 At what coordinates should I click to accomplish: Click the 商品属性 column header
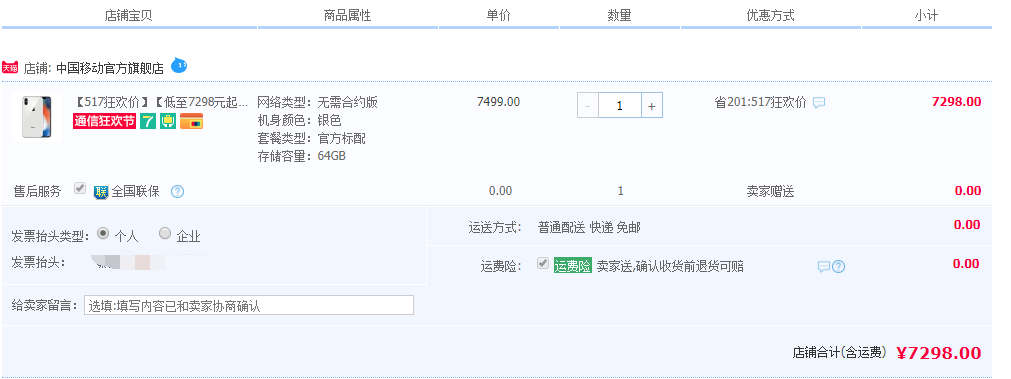click(x=348, y=15)
